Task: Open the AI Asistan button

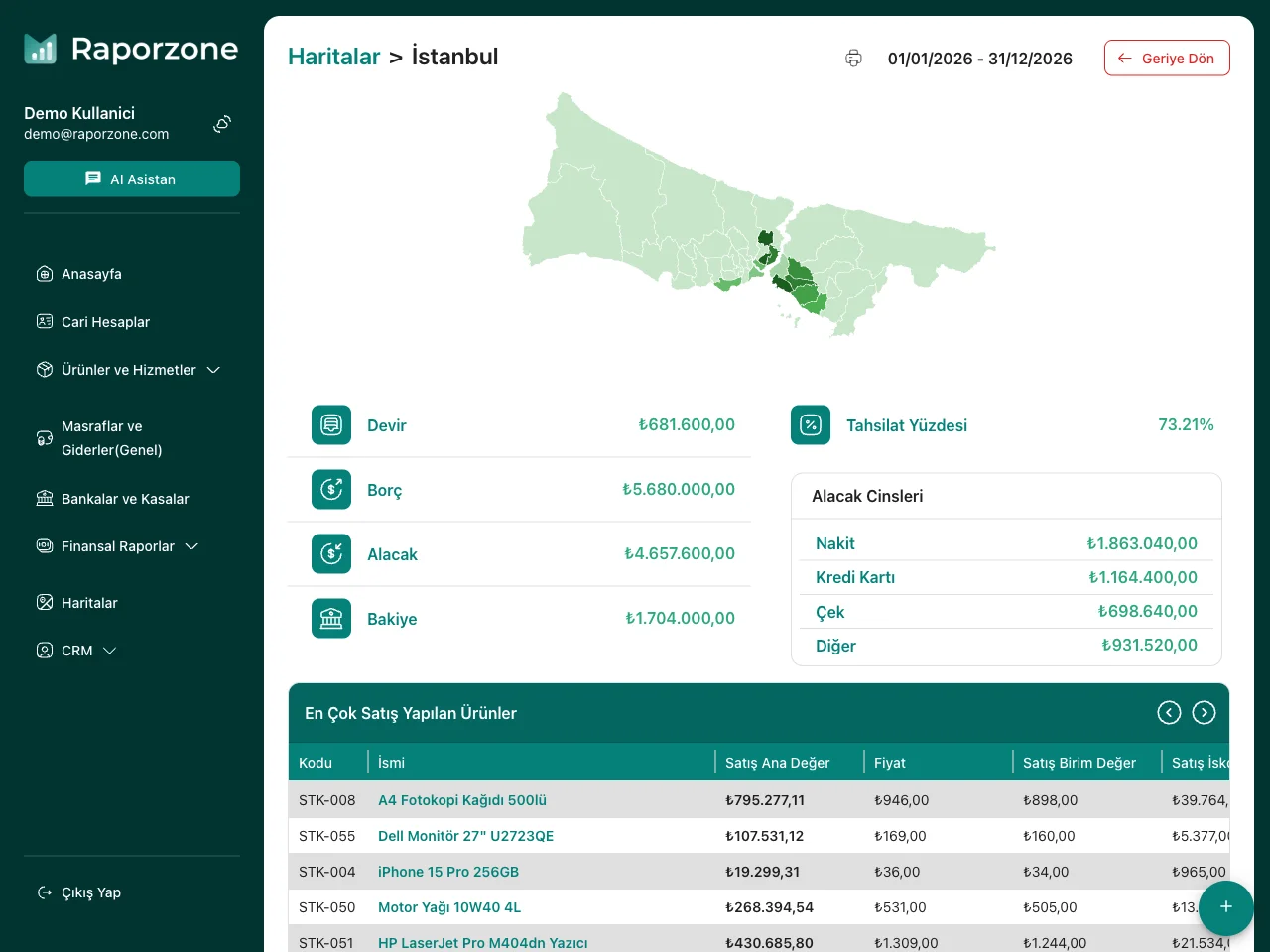Action: [132, 179]
